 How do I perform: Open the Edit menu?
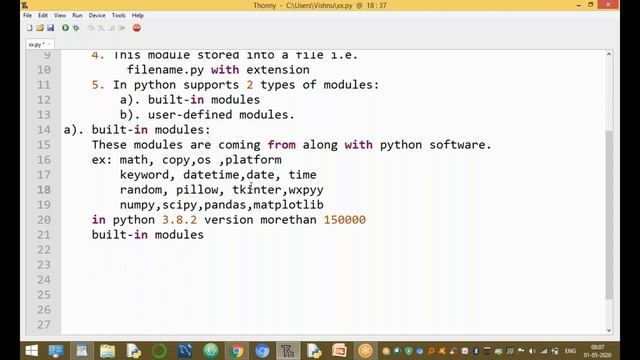[x=43, y=15]
